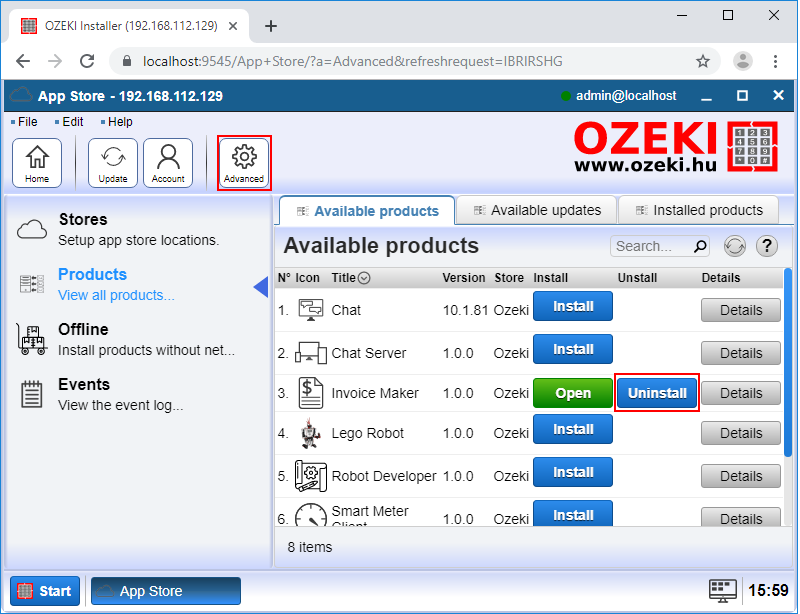Go to the Home toolbar button

pyautogui.click(x=37, y=163)
